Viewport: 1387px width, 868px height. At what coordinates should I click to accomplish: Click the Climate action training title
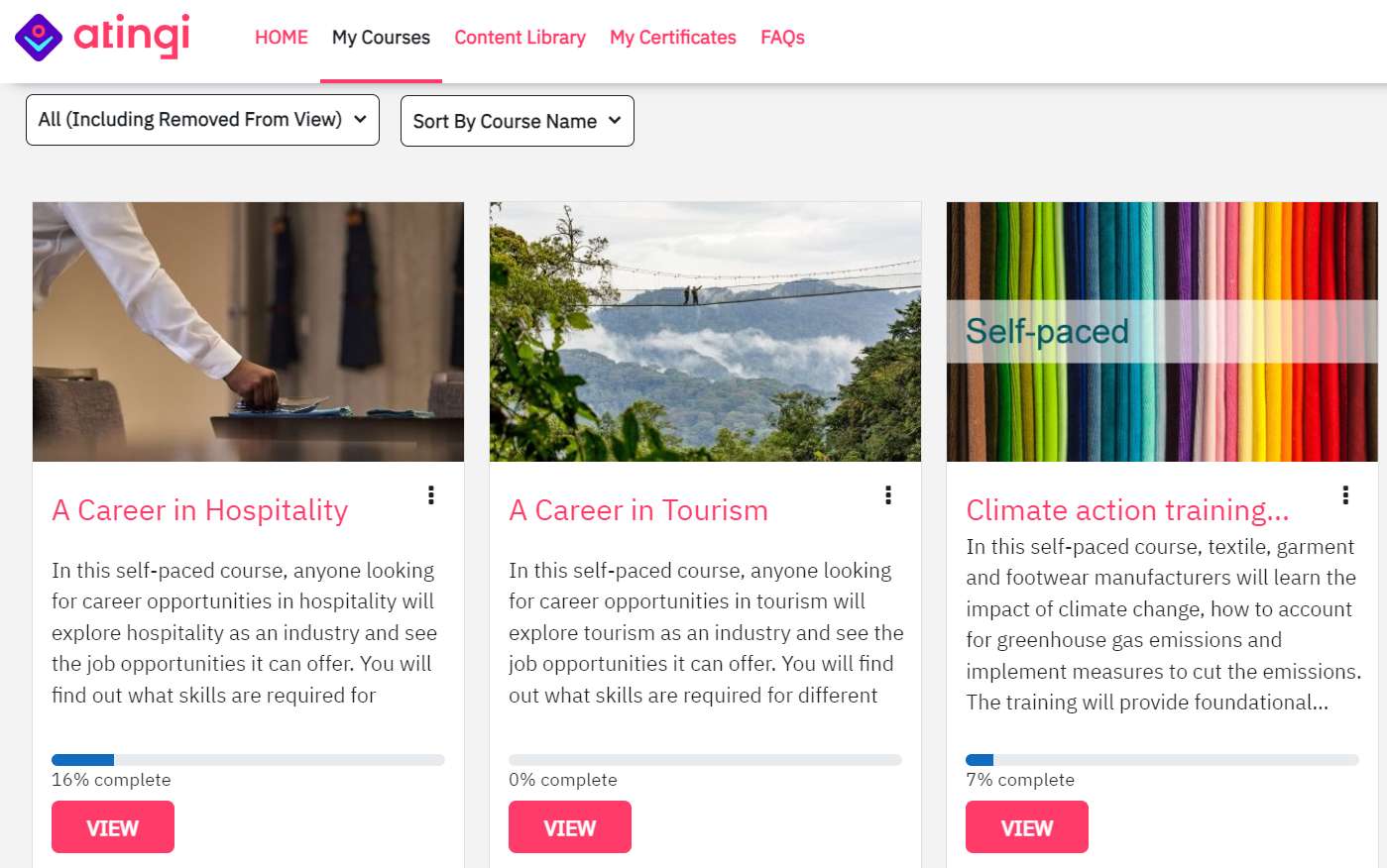(1127, 510)
